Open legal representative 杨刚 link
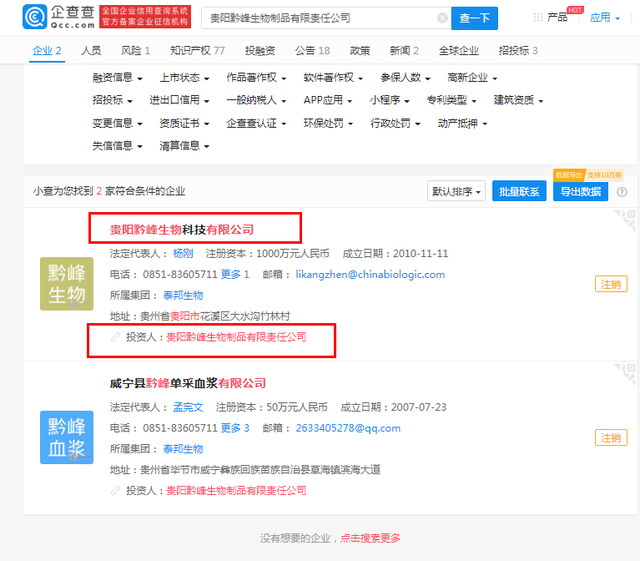The image size is (640, 561). (183, 253)
